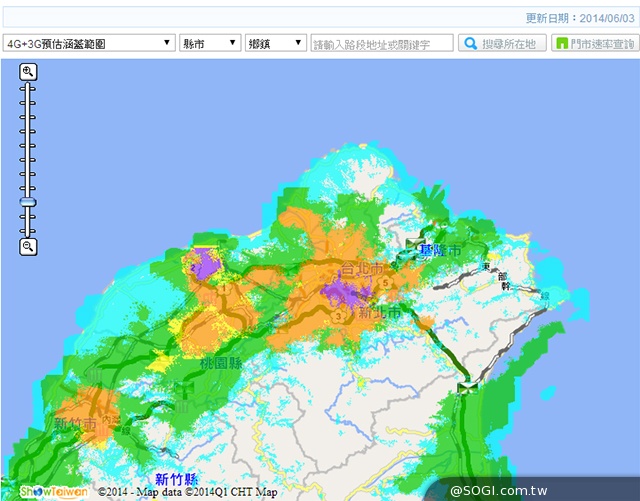640x501 pixels.
Task: Click the green store icon in 門市速率查詢
Action: point(562,44)
